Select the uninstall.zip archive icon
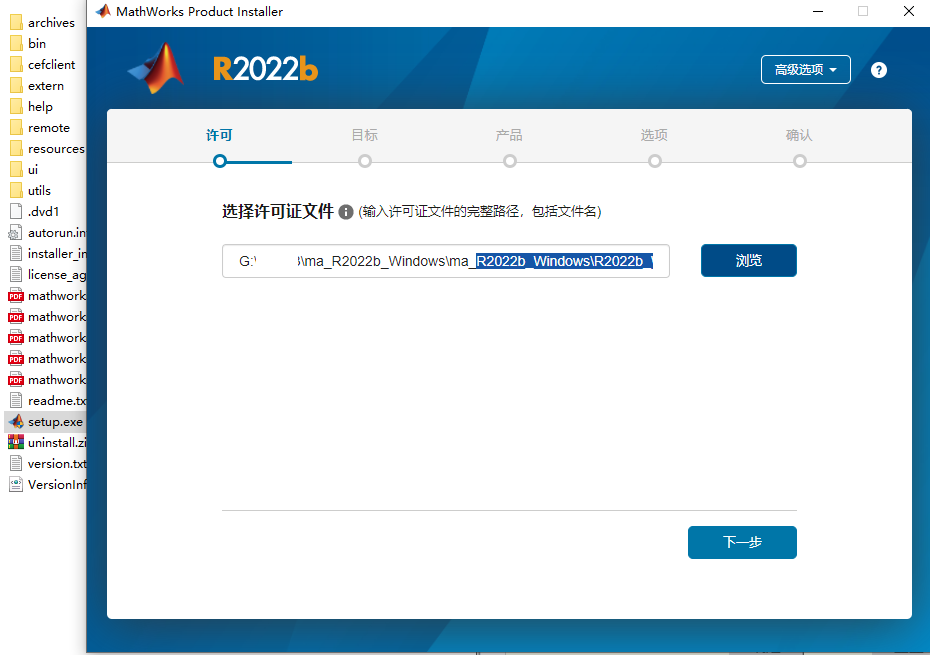Screen dimensions: 930x655 (x=16, y=443)
